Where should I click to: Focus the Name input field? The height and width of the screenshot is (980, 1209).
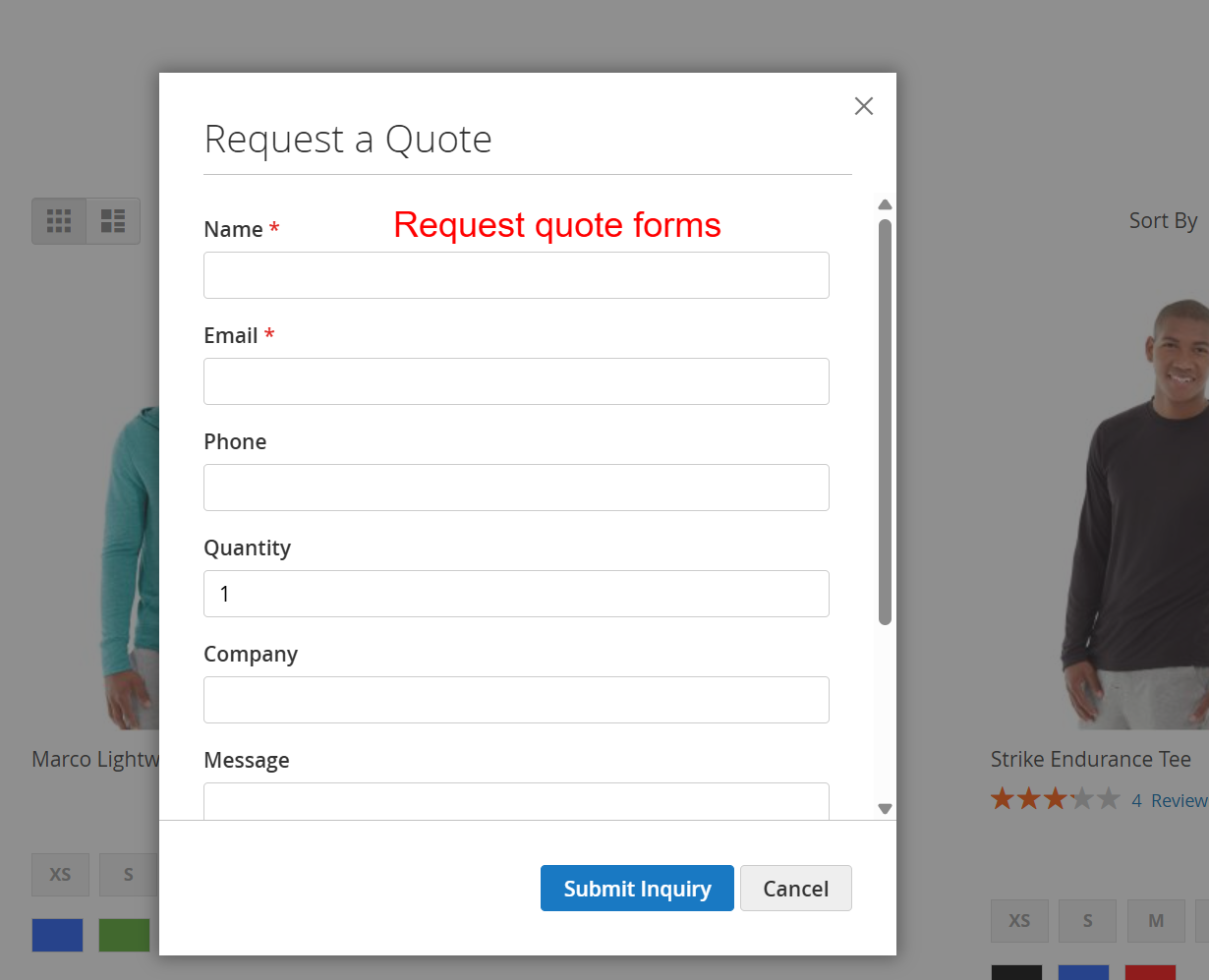click(x=516, y=275)
